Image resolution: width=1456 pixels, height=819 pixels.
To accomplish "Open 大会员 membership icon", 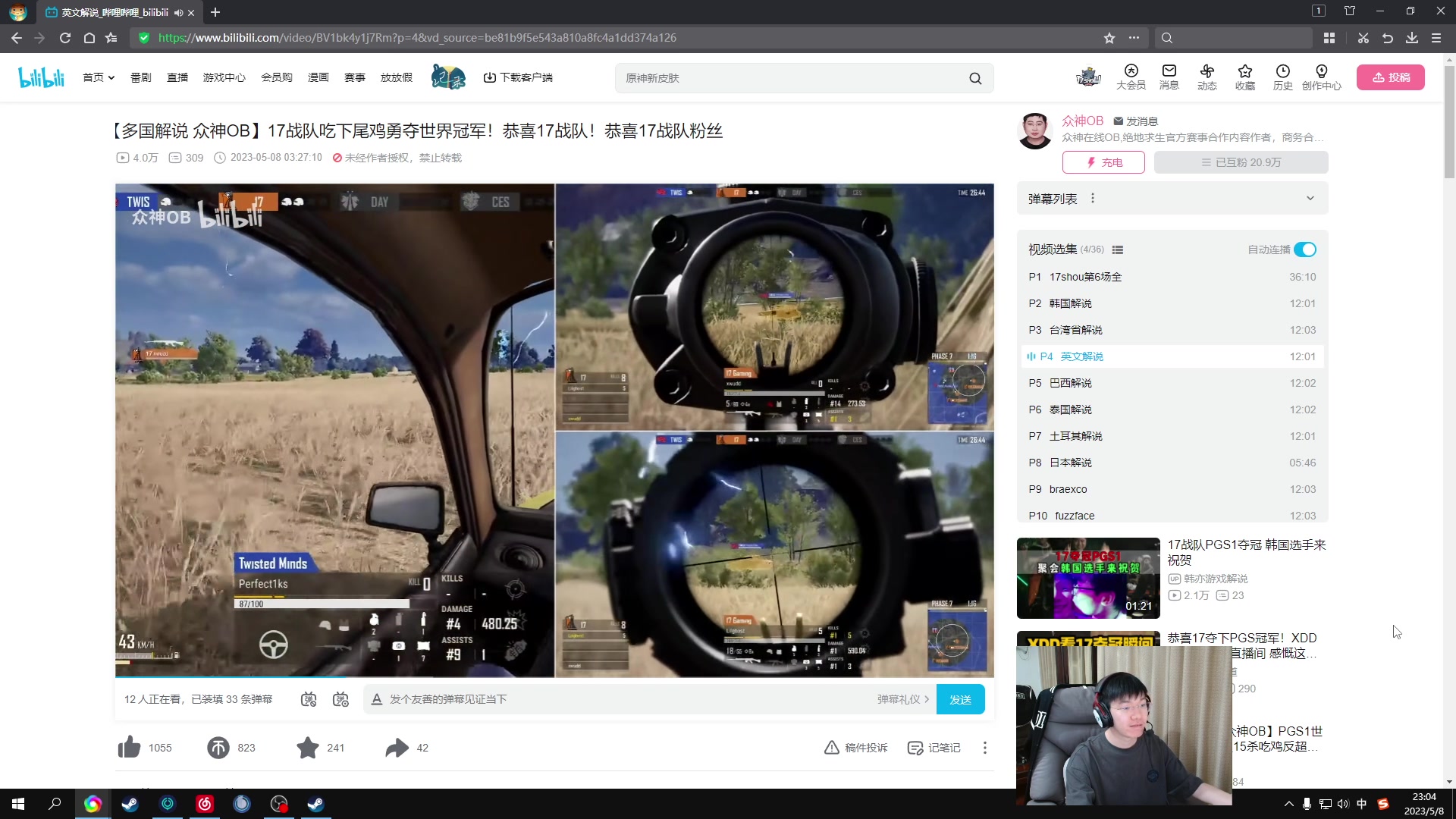I will [x=1131, y=77].
